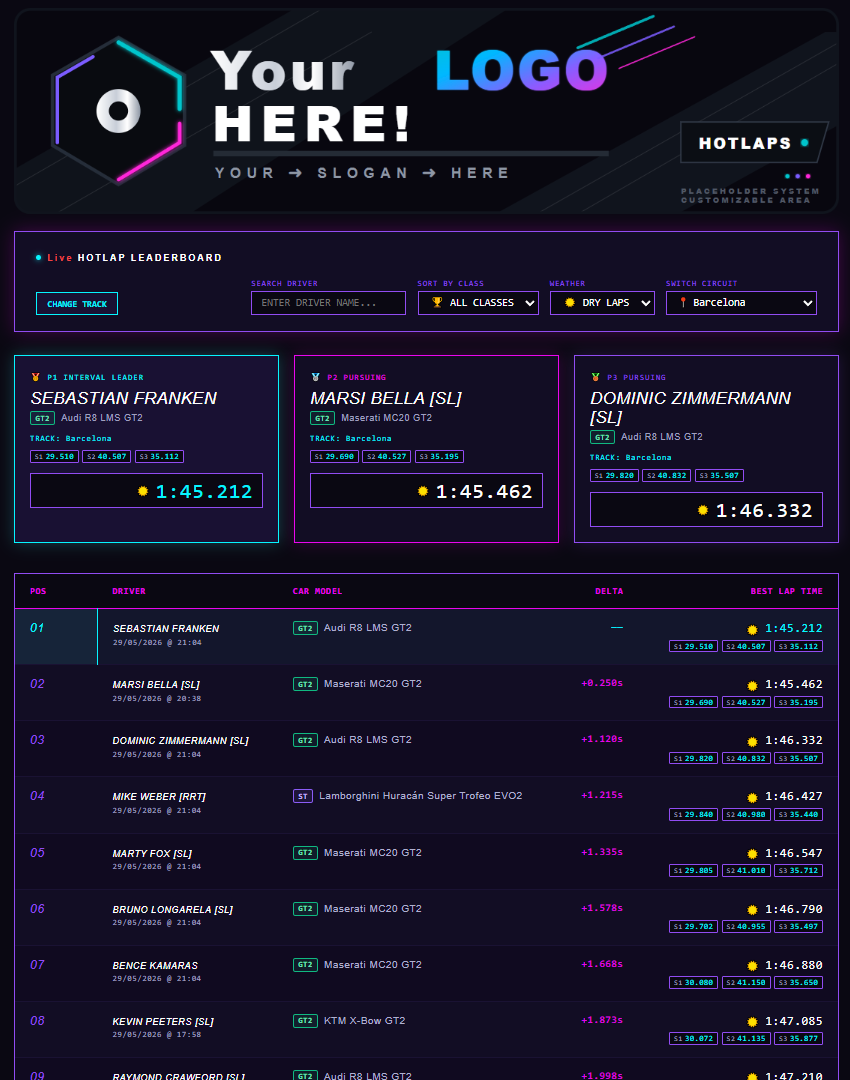Click the POS column header
850x1080 pixels.
pos(38,591)
